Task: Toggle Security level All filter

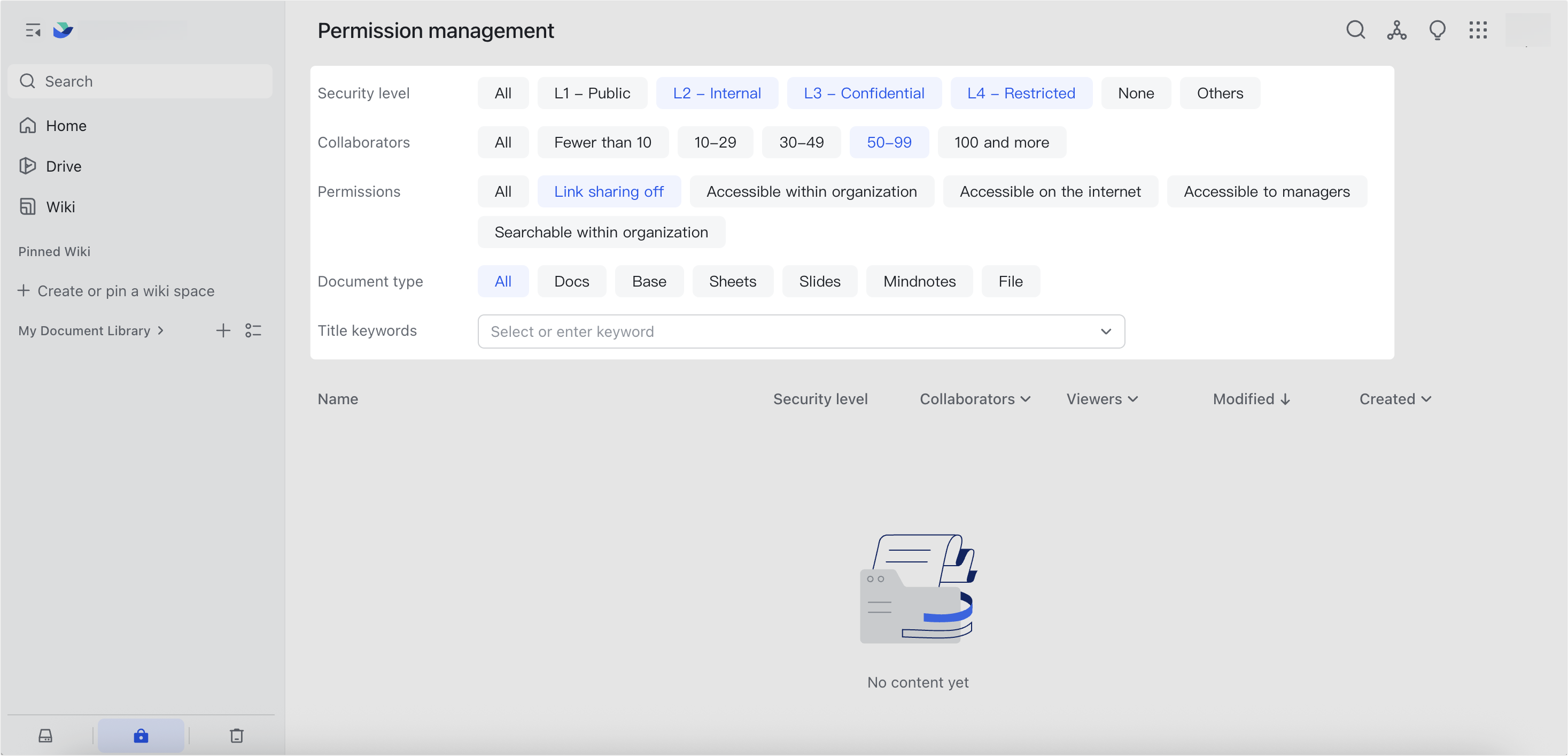Action: (x=503, y=93)
